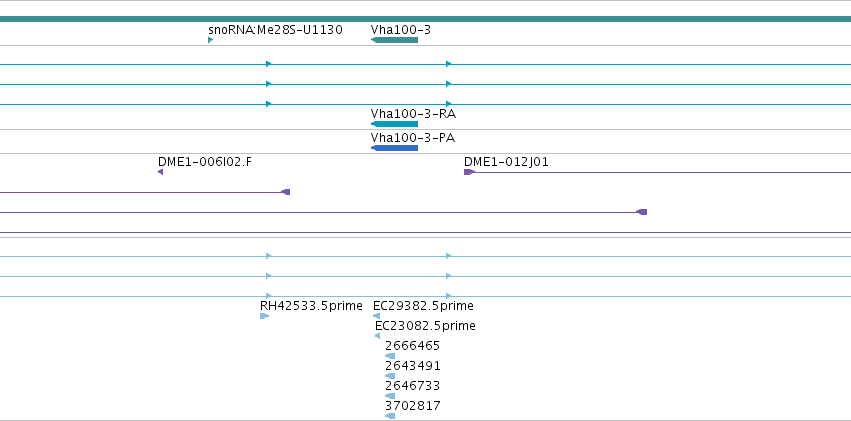This screenshot has width=851, height=421.
Task: Select the Vha100-3 gene feature bar
Action: [x=395, y=40]
